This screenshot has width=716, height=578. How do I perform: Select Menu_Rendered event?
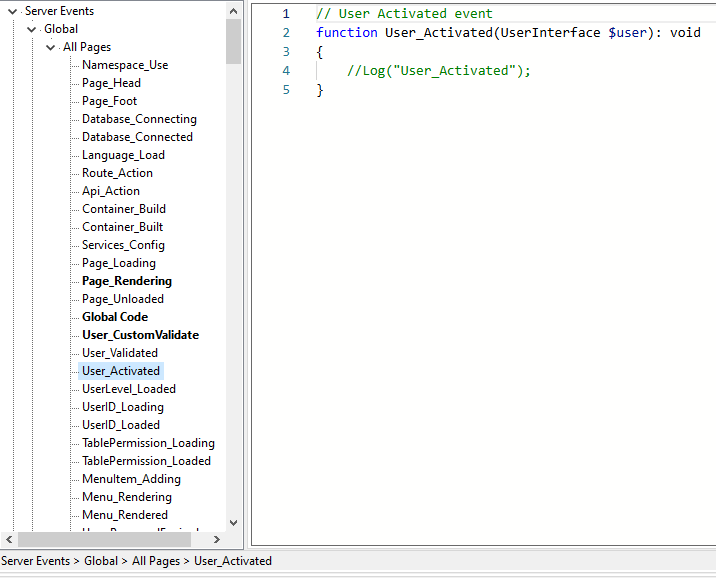125,515
